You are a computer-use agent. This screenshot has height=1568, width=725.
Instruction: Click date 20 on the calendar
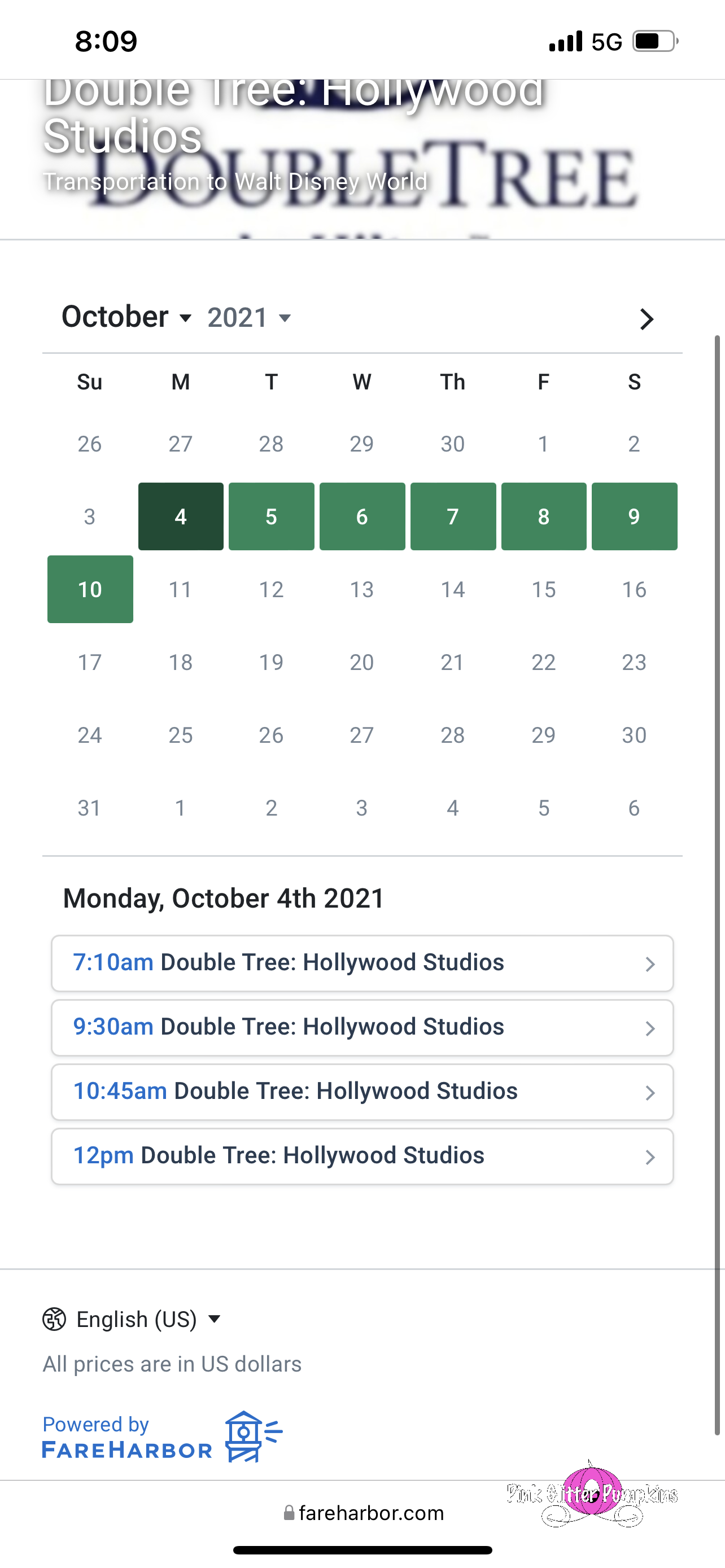pyautogui.click(x=362, y=662)
